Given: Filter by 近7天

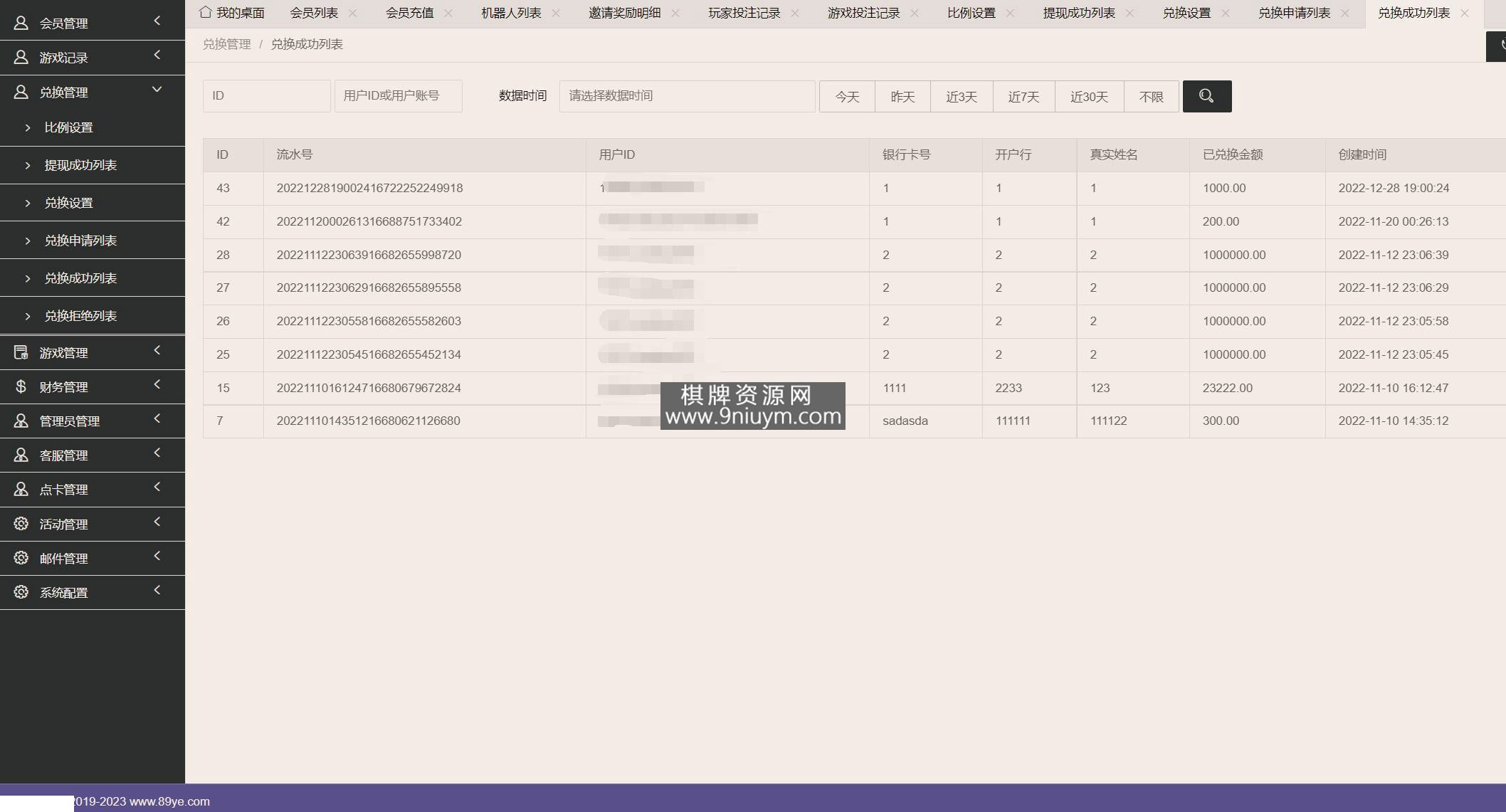Looking at the screenshot, I should [1023, 97].
